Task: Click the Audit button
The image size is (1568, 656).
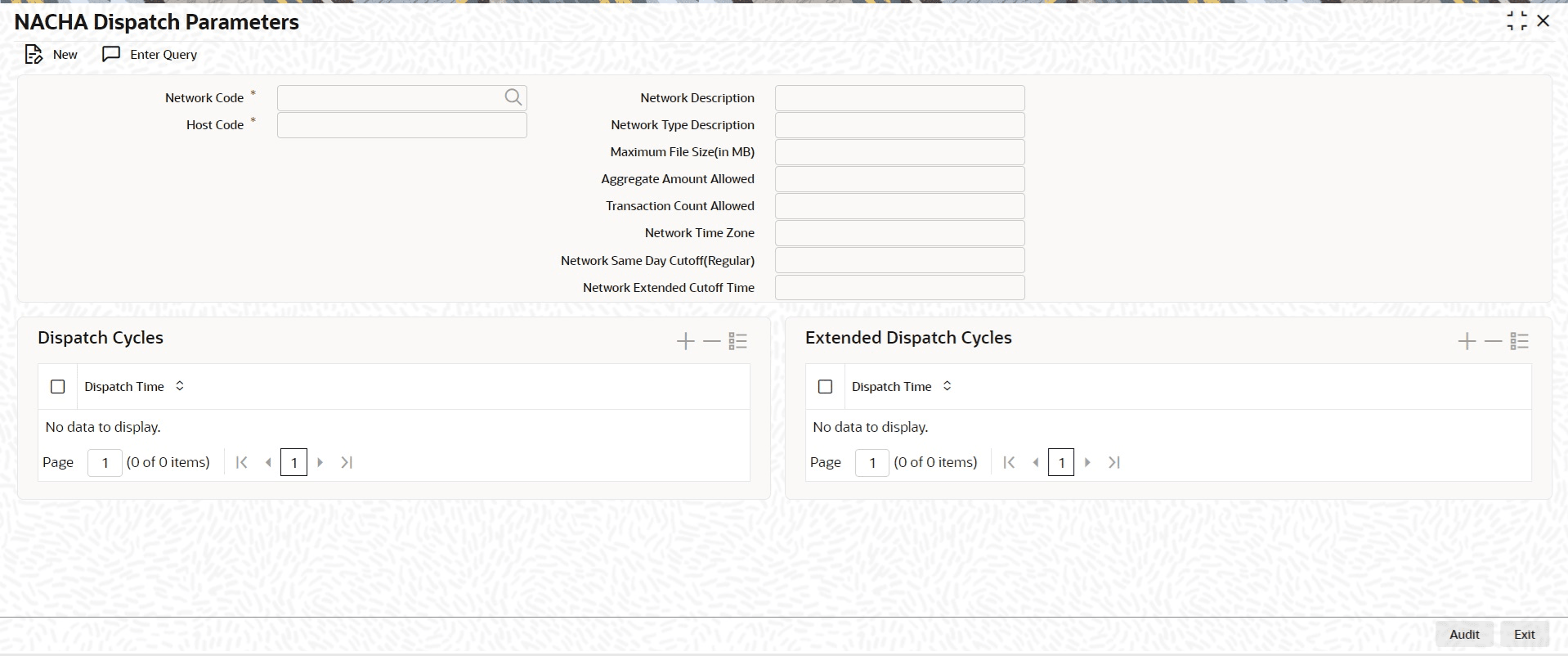Action: coord(1464,635)
